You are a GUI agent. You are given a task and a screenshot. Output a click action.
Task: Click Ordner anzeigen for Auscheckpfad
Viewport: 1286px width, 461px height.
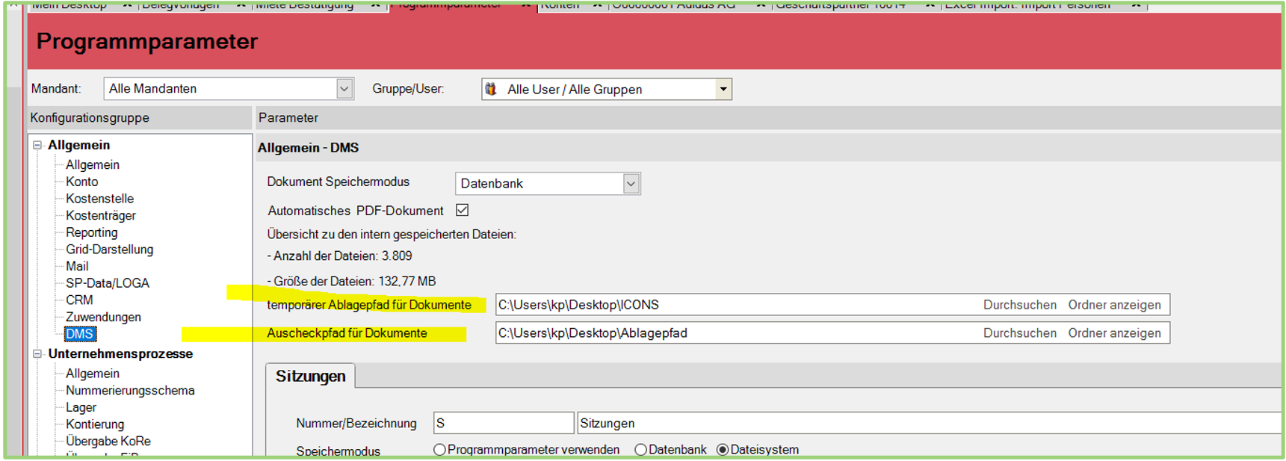pyautogui.click(x=1114, y=333)
